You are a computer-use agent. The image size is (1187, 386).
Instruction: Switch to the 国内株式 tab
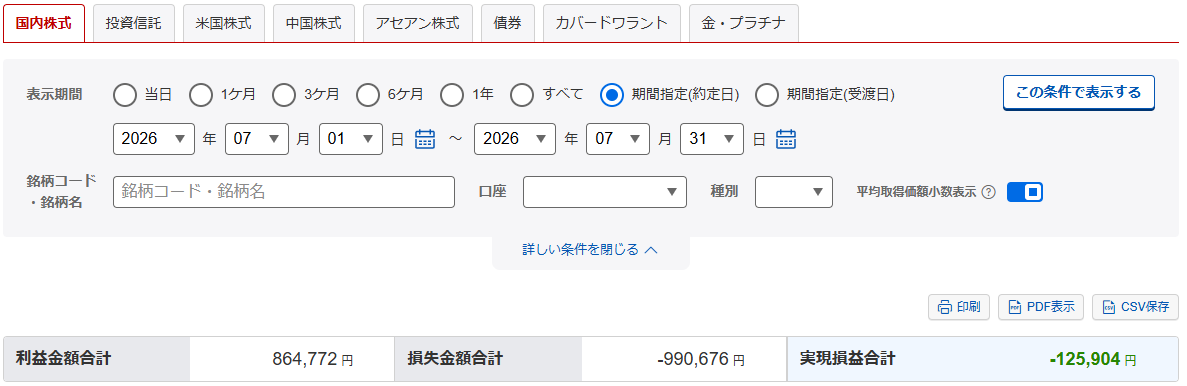click(x=44, y=23)
